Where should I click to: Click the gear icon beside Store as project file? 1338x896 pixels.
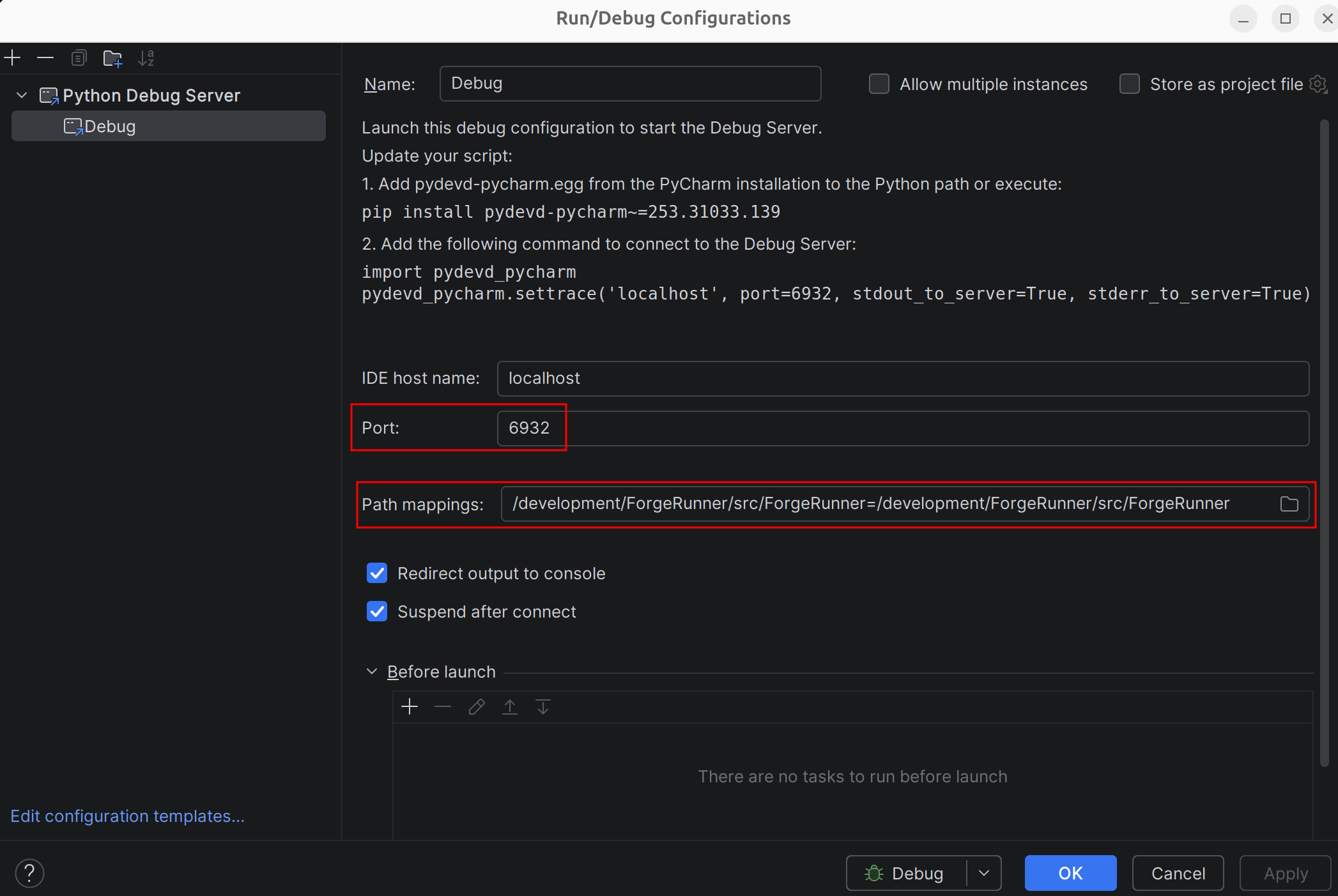click(1318, 84)
